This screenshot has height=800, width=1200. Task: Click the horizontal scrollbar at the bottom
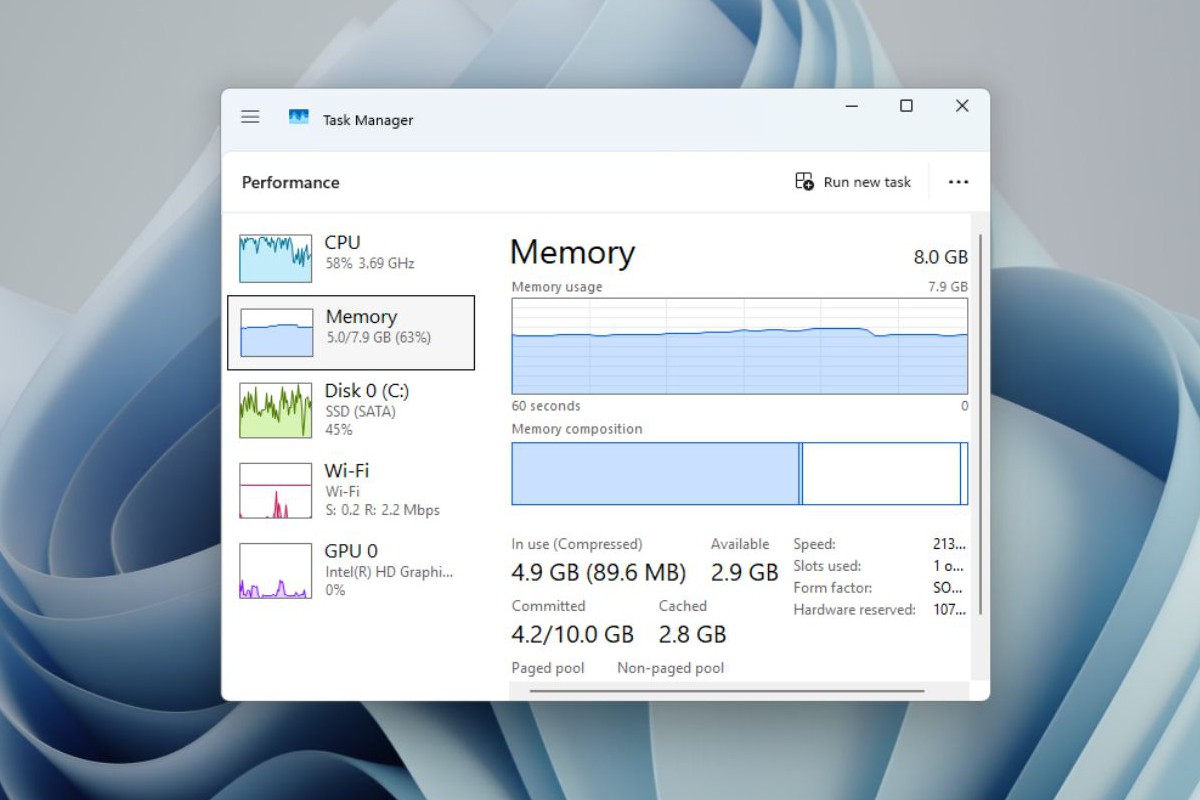click(727, 690)
